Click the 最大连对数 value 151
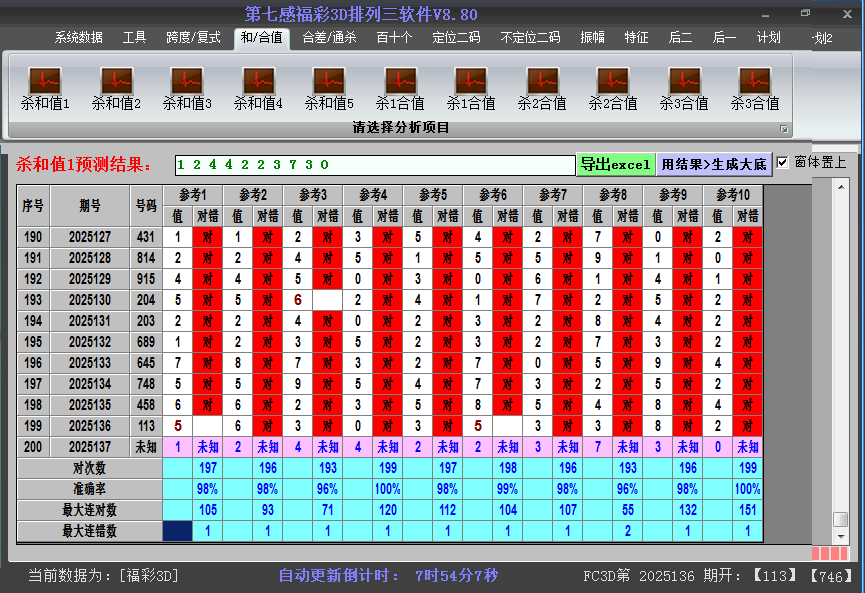 click(x=747, y=510)
